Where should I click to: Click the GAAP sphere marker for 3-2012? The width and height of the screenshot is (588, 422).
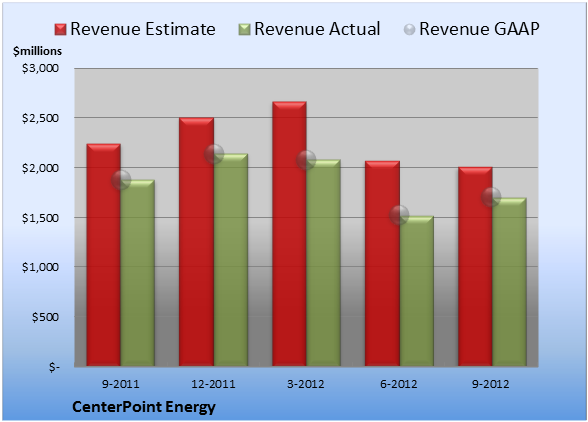(306, 160)
